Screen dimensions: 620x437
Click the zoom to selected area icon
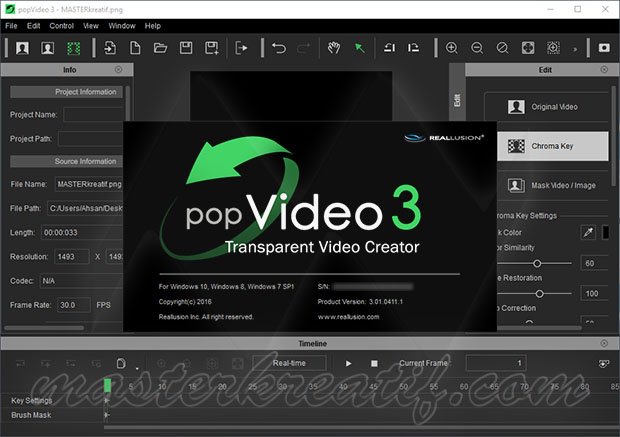[x=553, y=48]
